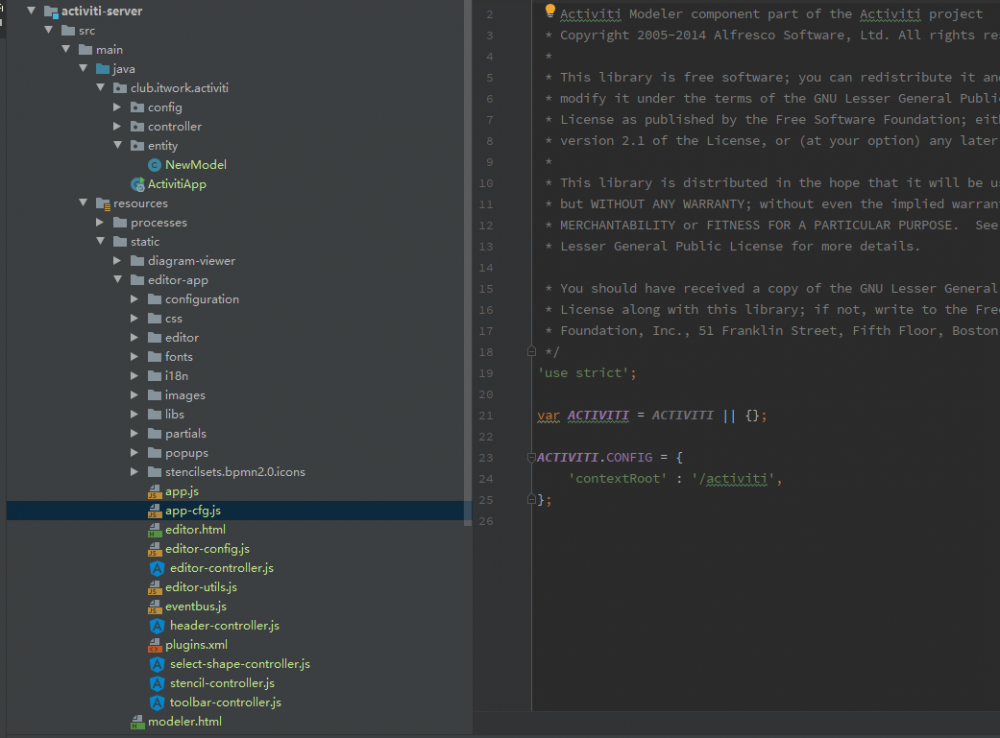Click the intention lightbulb icon in the editor
Viewport: 1000px width, 738px height.
pyautogui.click(x=551, y=10)
